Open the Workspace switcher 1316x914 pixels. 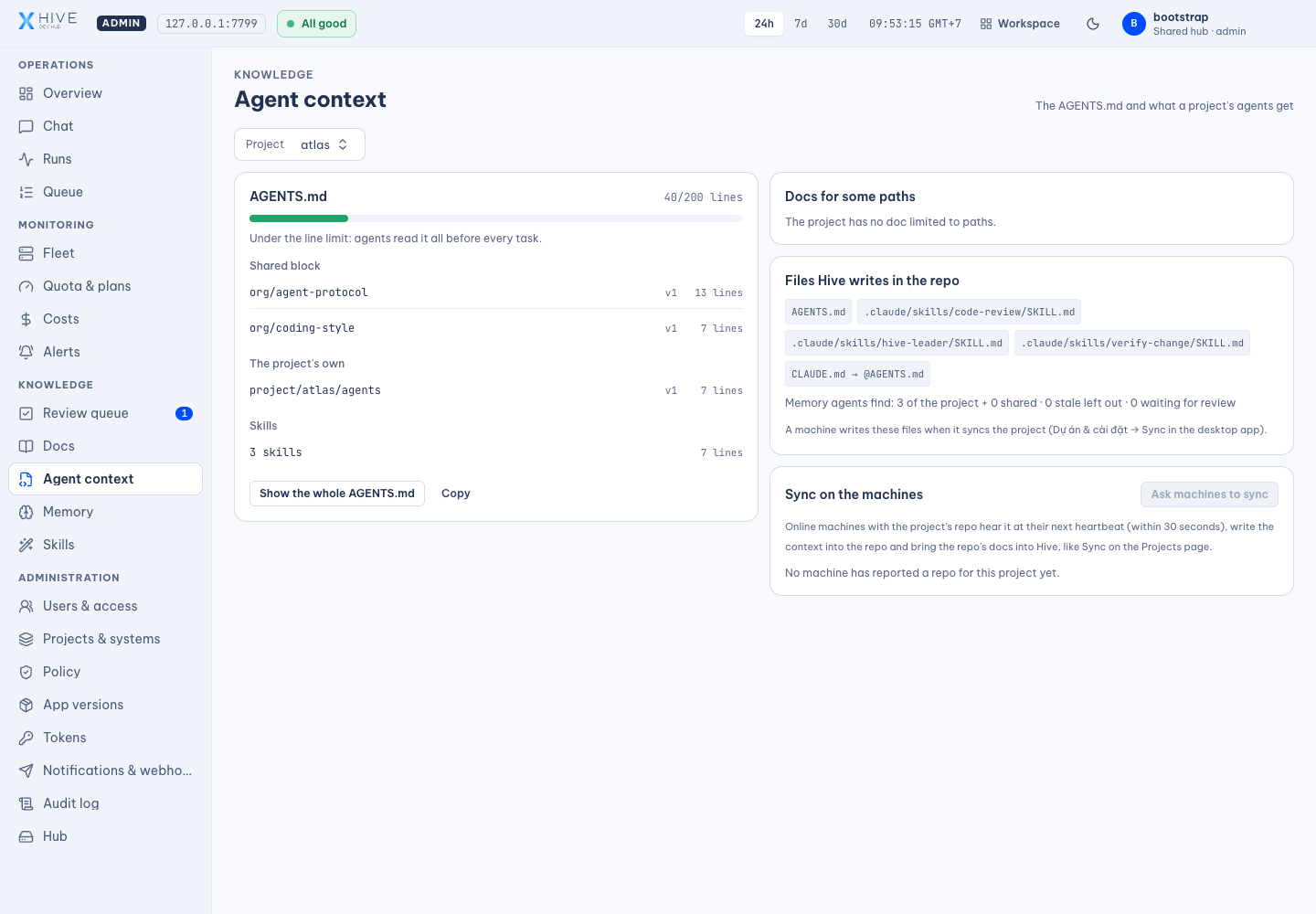[1020, 24]
